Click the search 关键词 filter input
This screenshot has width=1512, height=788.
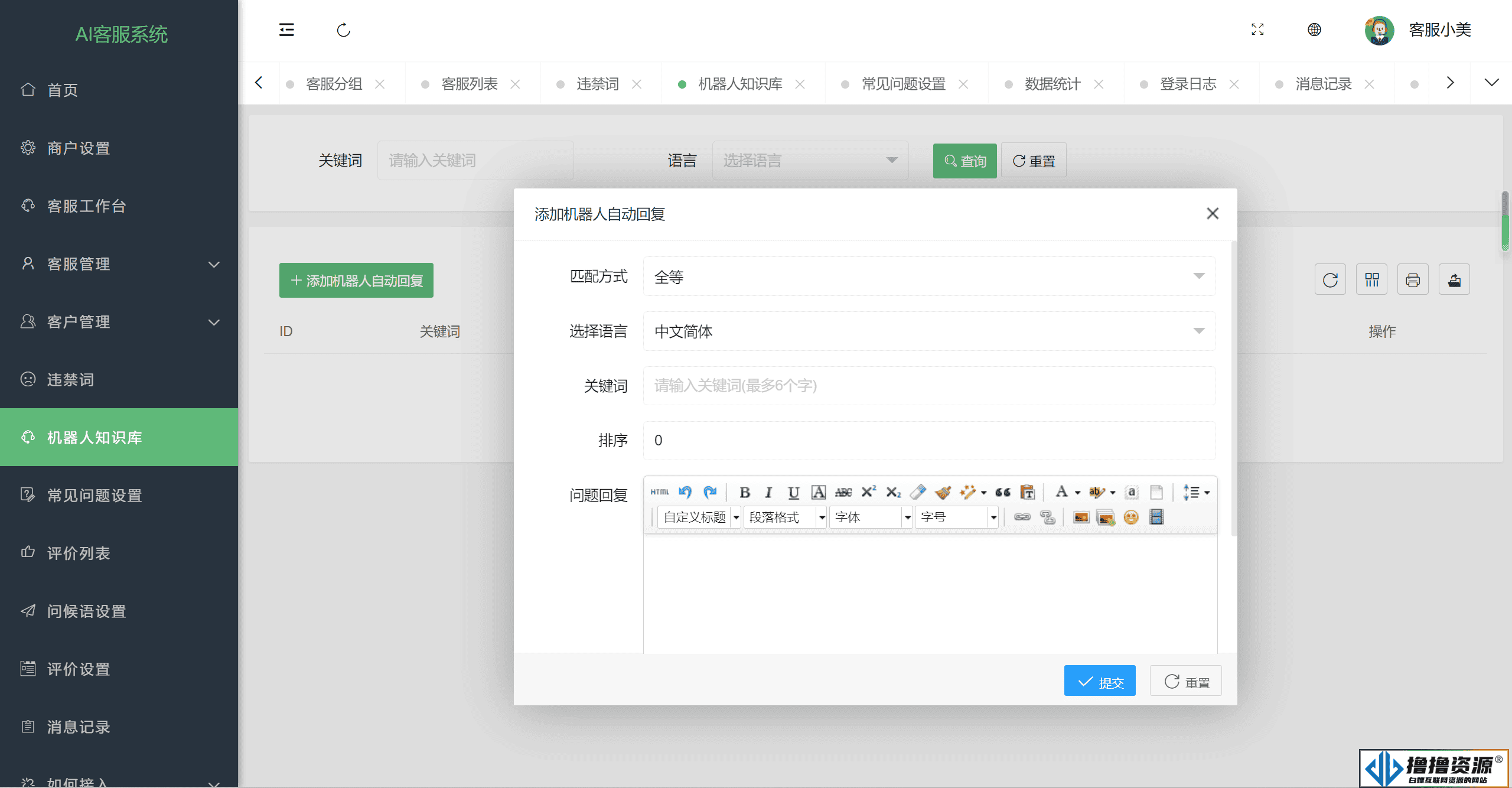click(x=475, y=160)
